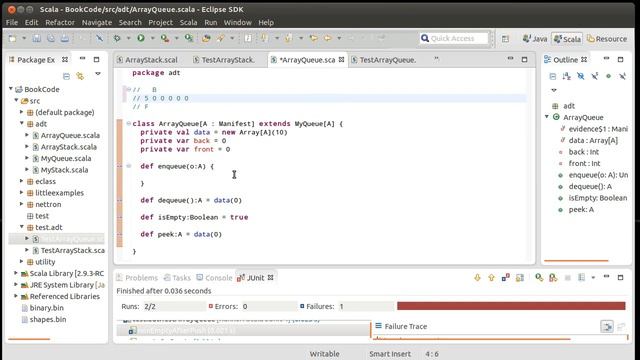Toggle Hide Local Types in Outline panel
This screenshot has width=640, height=360.
(622, 76)
